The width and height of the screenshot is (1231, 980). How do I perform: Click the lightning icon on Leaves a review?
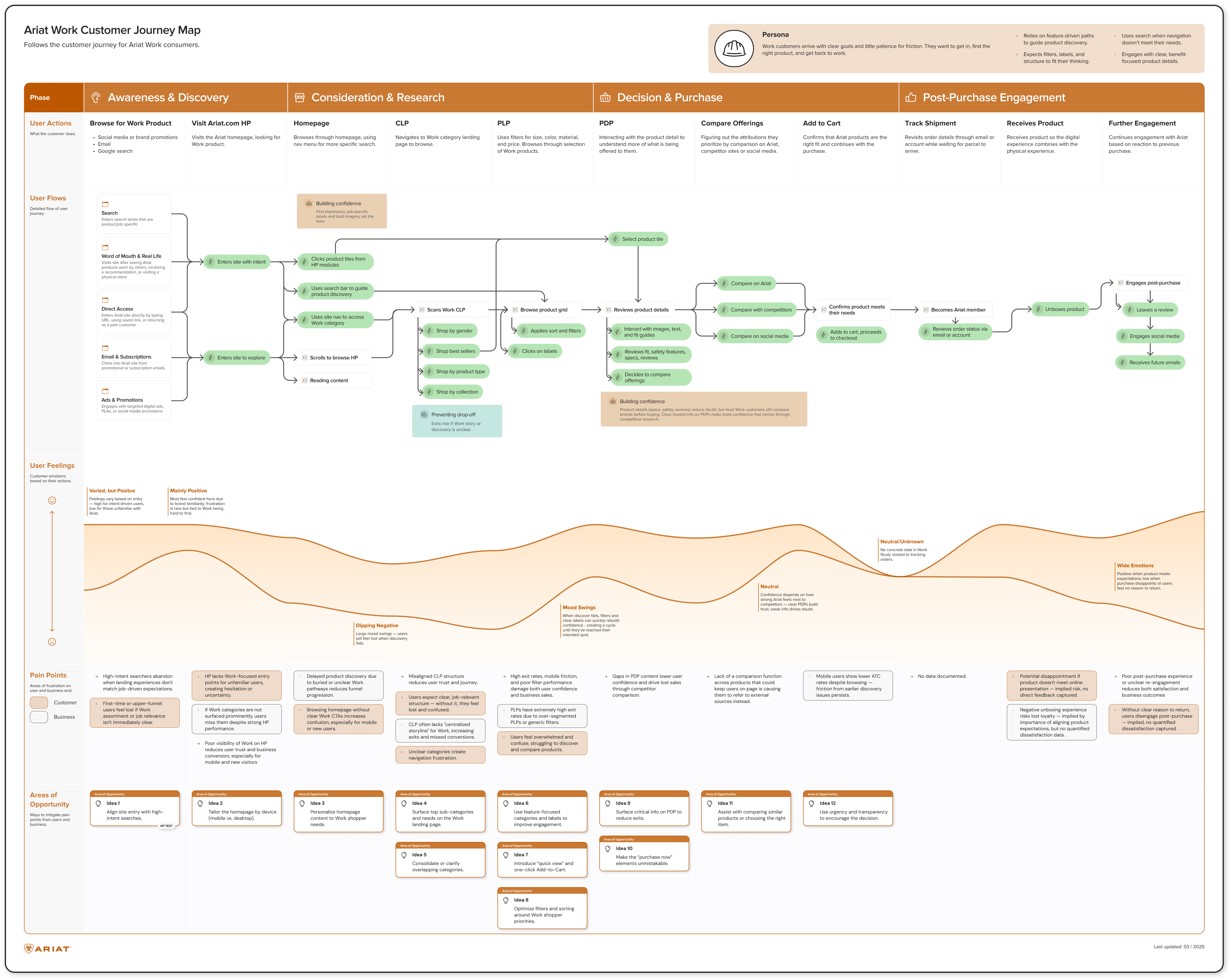tap(1129, 310)
